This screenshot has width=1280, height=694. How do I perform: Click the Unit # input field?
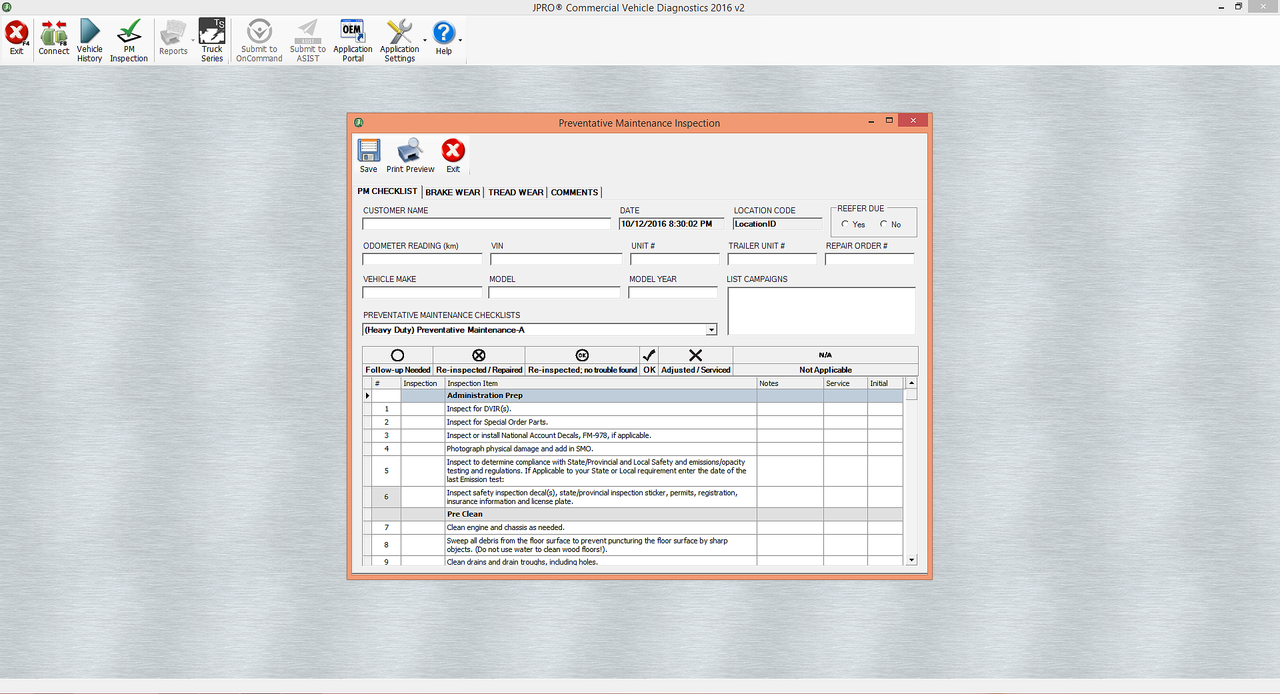tap(674, 259)
